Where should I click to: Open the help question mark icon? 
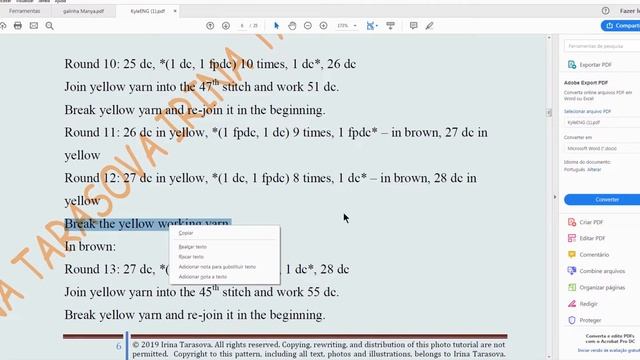[605, 11]
